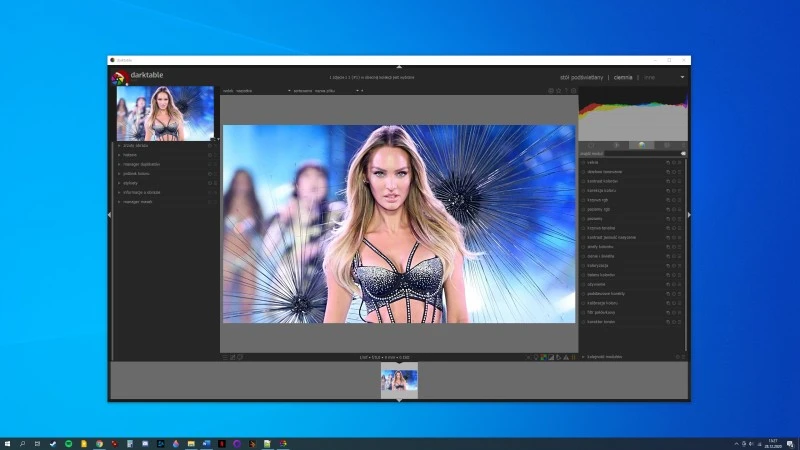Open global preferences gear icon
Image resolution: width=800 pixels, height=450 pixels.
coord(574,91)
